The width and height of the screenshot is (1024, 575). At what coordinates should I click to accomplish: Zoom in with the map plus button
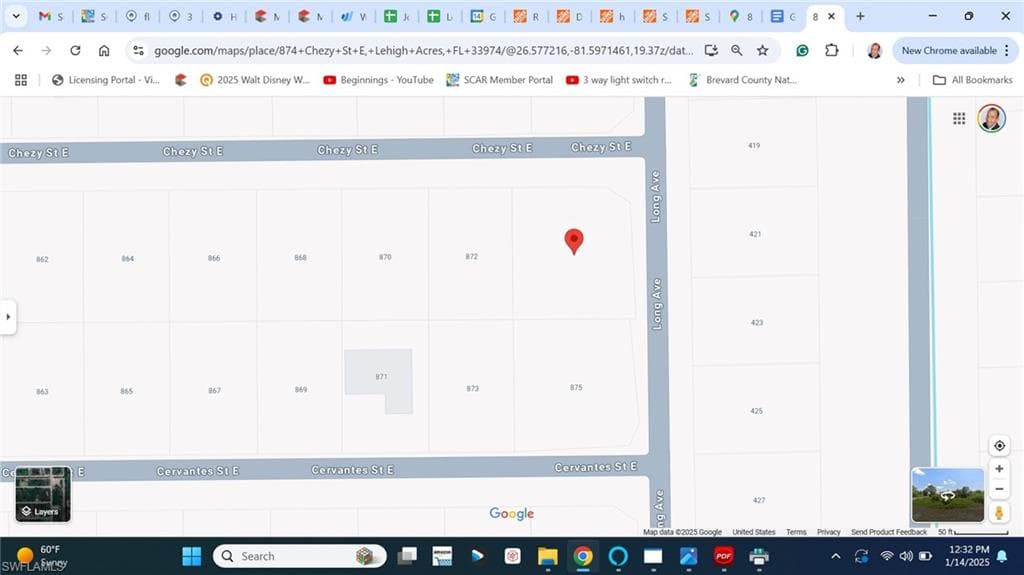pos(999,468)
